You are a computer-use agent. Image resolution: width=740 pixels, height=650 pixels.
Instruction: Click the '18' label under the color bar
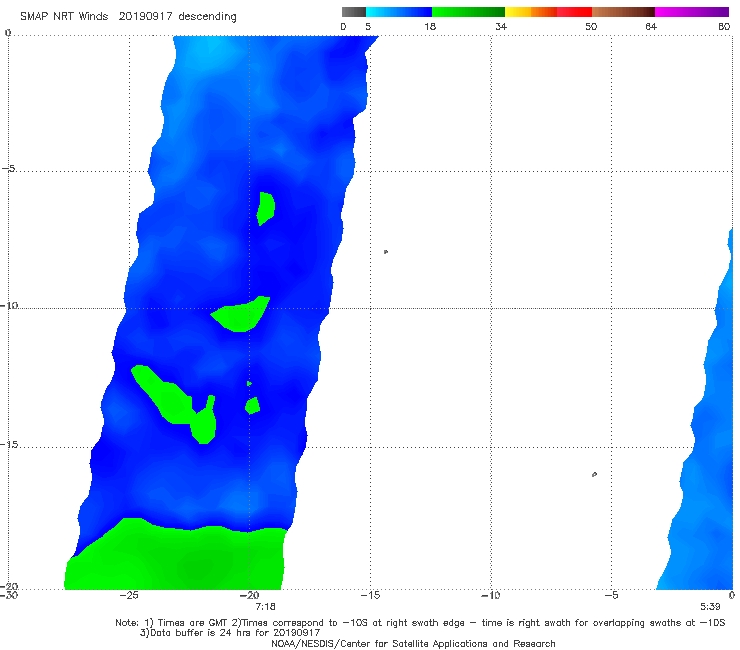pyautogui.click(x=430, y=26)
